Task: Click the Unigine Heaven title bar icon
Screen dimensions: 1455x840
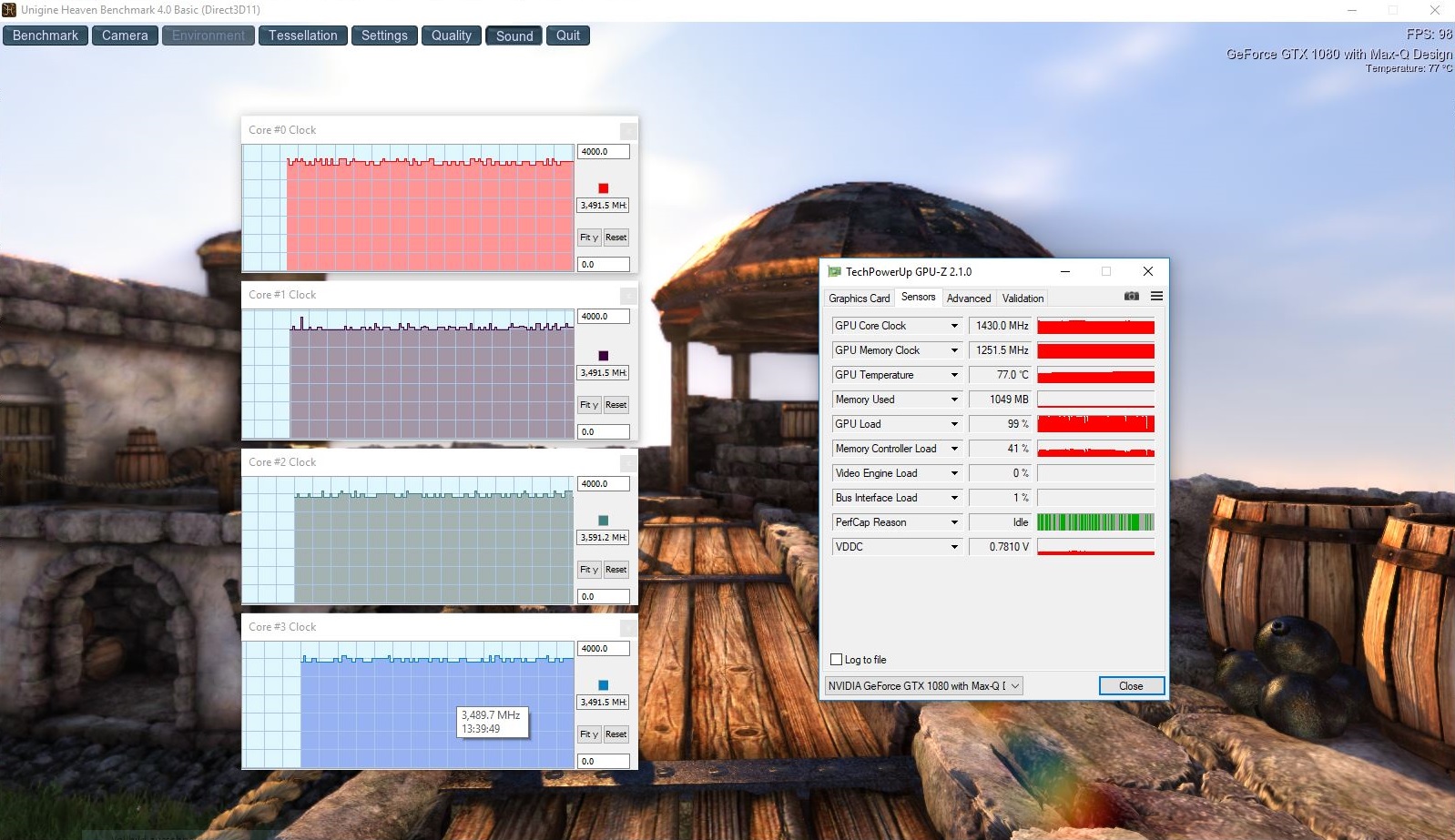Action: coord(9,10)
